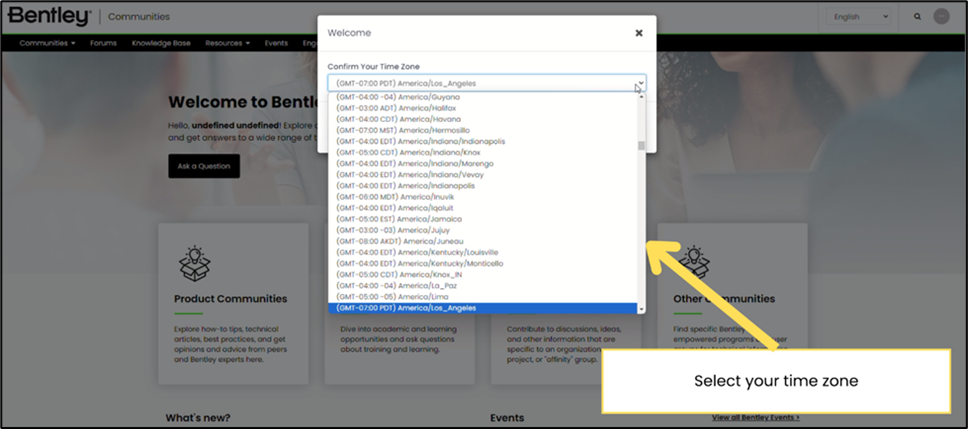Screen dimensions: 968x429
Task: Select America/Kentucky/Louisville time zone
Action: pyautogui.click(x=482, y=252)
